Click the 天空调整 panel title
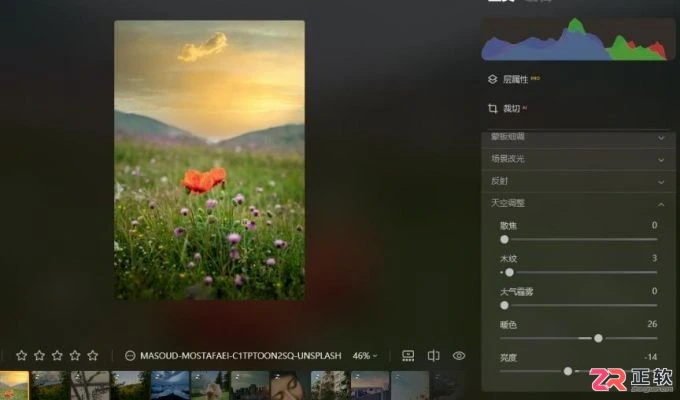Image resolution: width=680 pixels, height=400 pixels. tap(508, 203)
